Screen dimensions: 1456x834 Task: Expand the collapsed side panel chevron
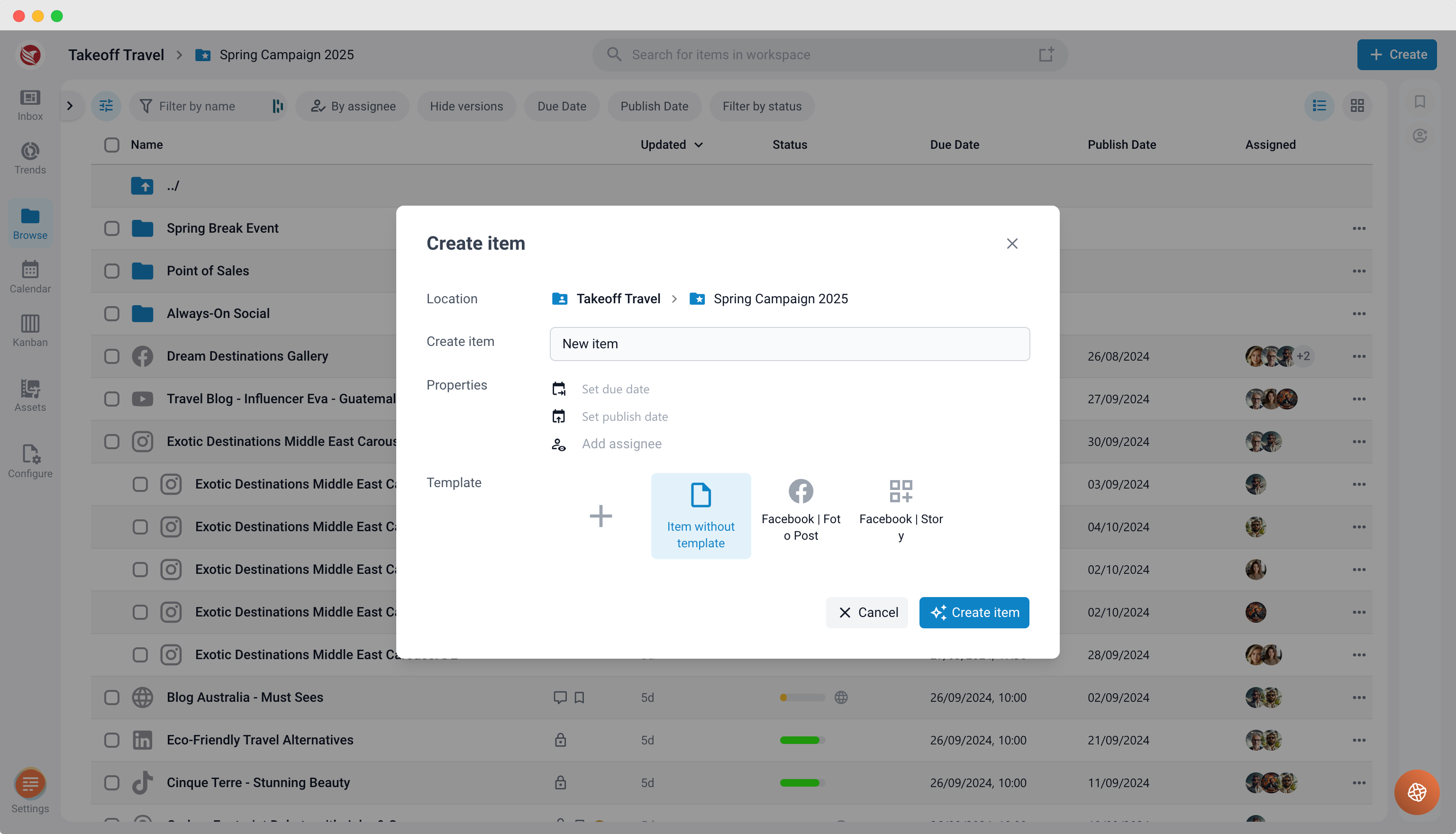70,106
